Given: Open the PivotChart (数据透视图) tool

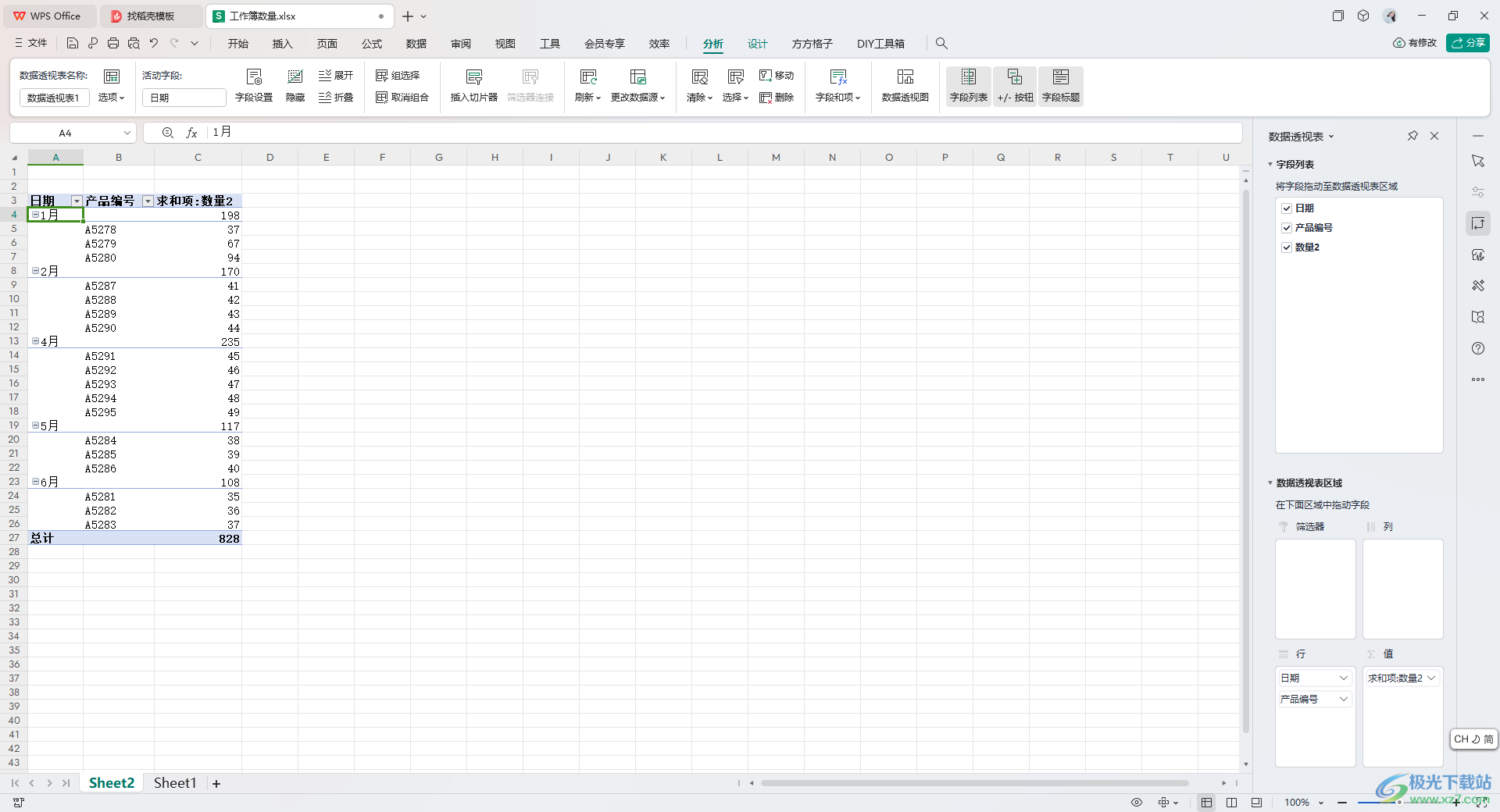Looking at the screenshot, I should click(x=905, y=85).
